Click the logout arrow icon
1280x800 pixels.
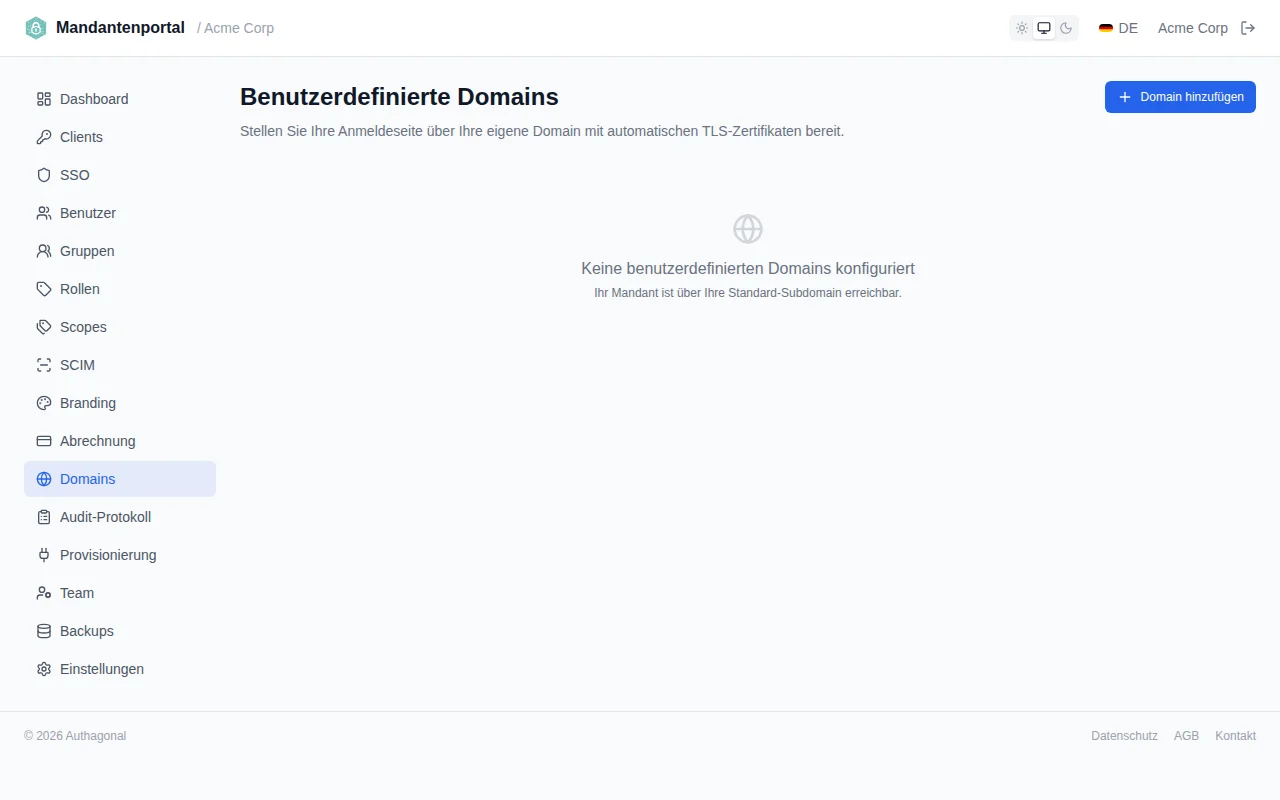click(x=1248, y=28)
